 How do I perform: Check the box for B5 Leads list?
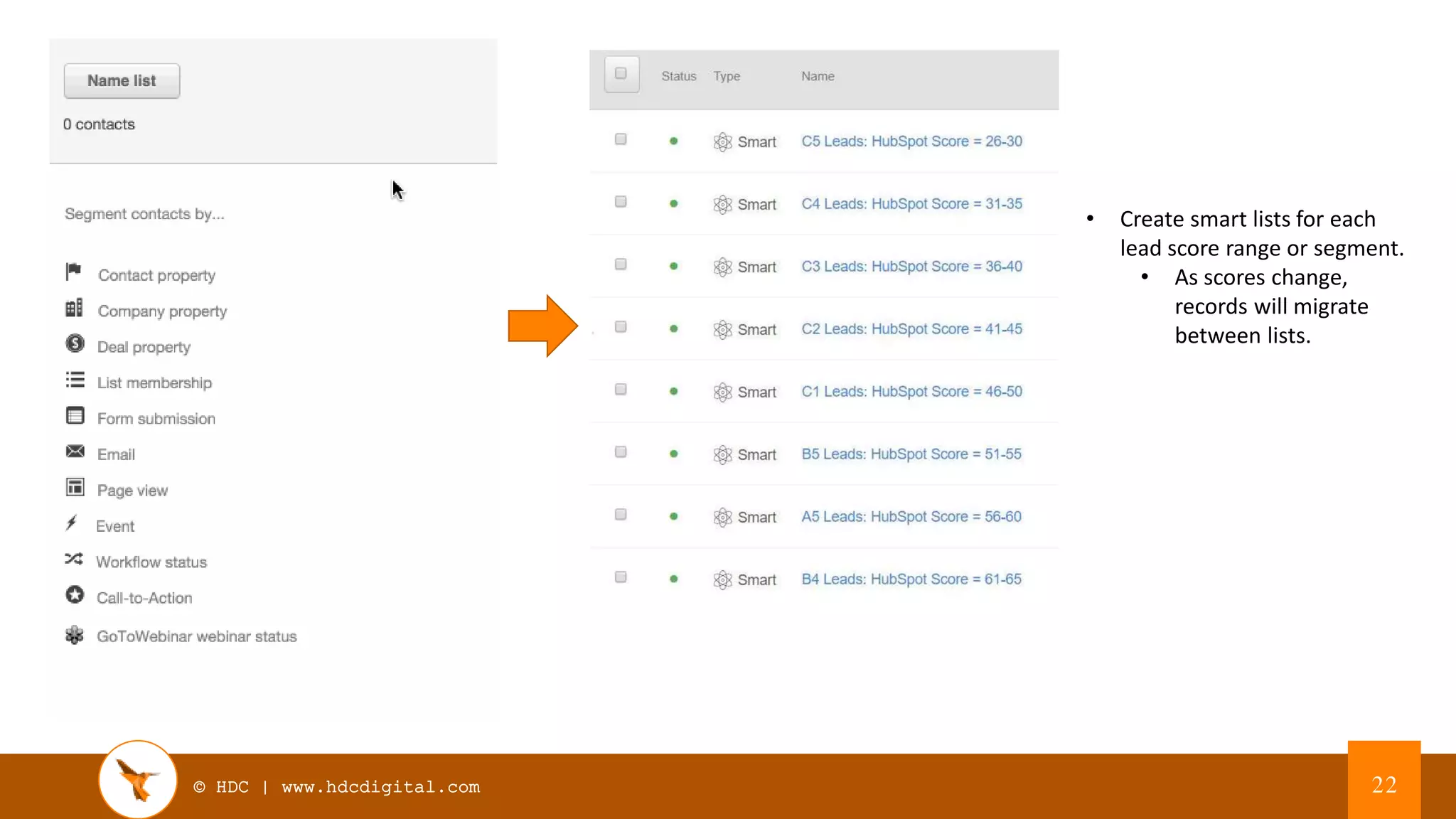pos(621,452)
